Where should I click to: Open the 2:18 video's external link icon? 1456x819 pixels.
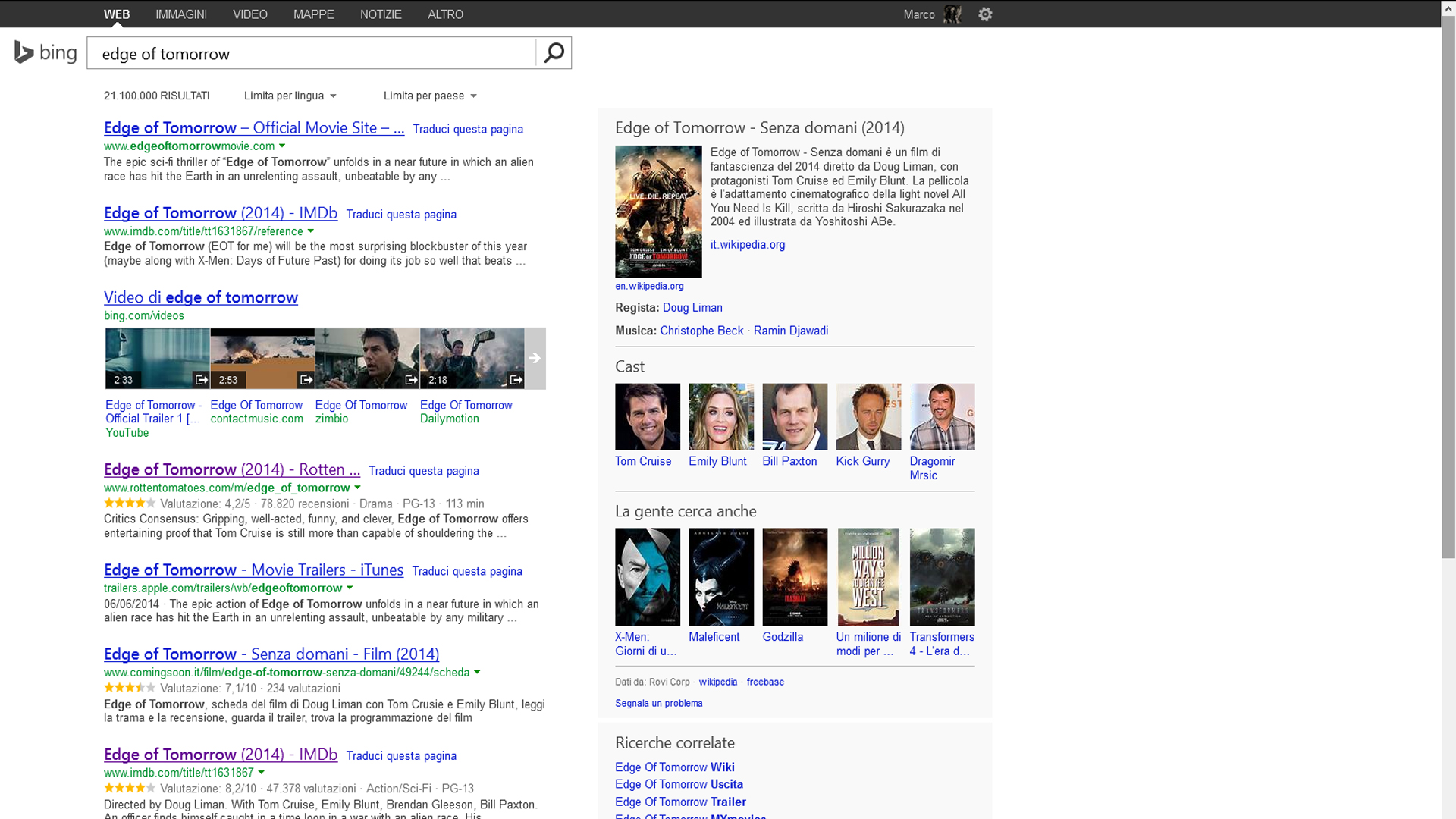516,380
